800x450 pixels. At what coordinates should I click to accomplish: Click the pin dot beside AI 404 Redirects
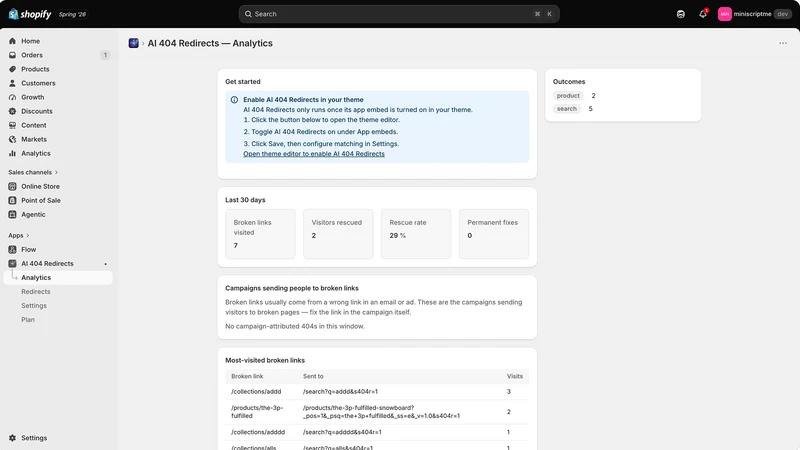point(106,264)
